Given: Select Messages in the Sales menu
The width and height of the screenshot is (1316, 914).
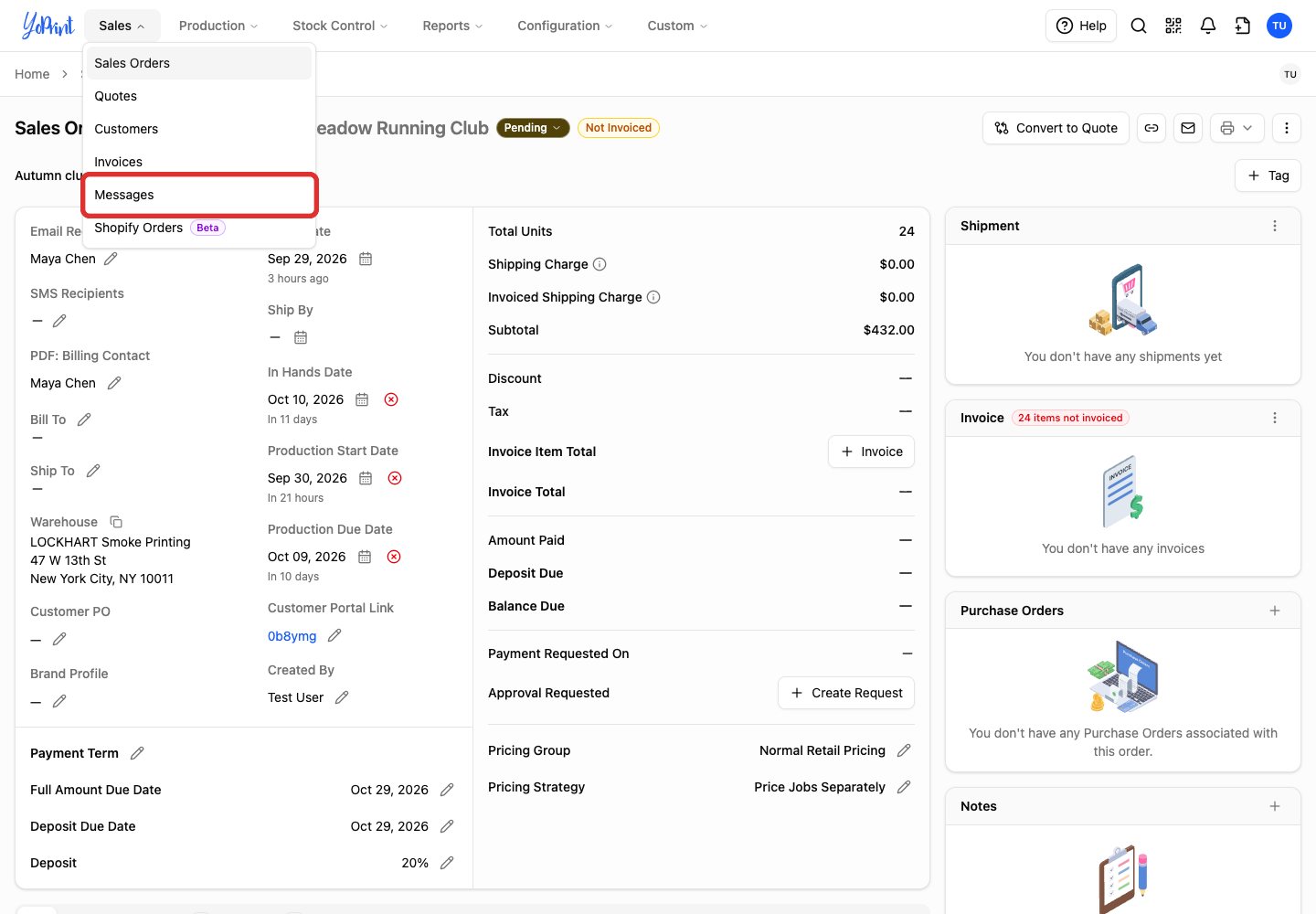Looking at the screenshot, I should (199, 195).
